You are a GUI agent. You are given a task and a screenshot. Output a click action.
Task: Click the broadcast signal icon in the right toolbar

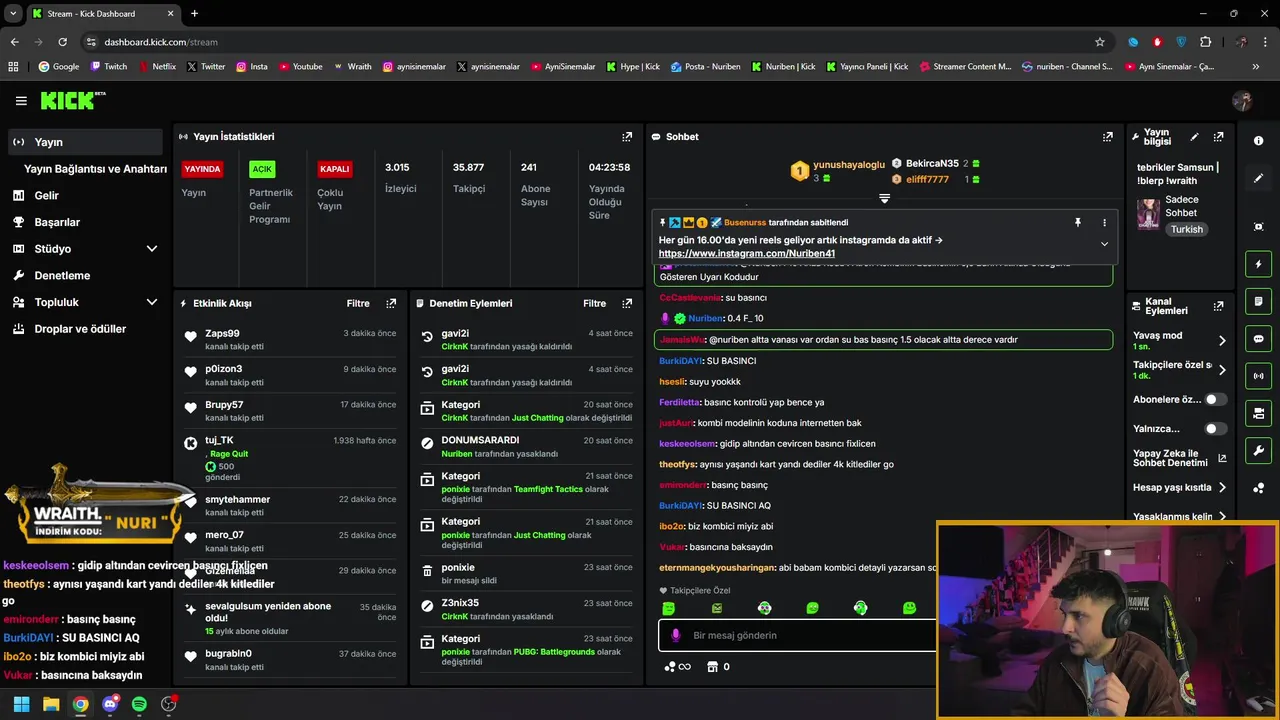coord(1258,376)
